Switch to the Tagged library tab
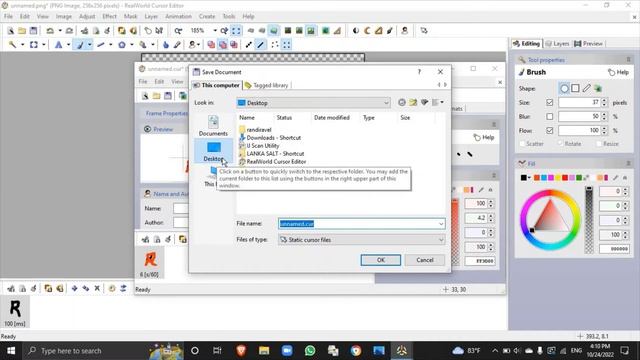This screenshot has height=360, width=640. (267, 85)
